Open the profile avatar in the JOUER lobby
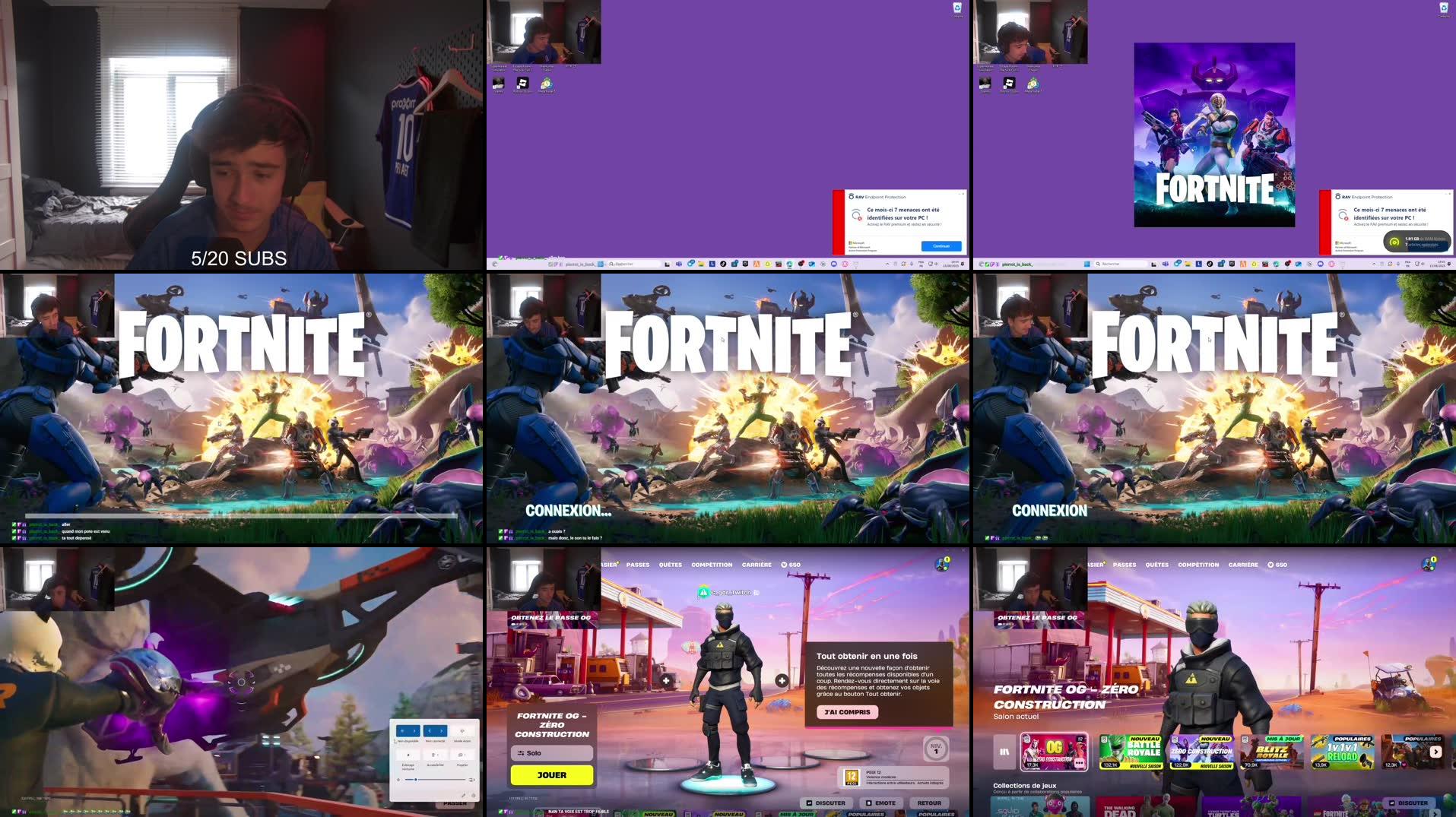The height and width of the screenshot is (817, 1456). click(942, 565)
